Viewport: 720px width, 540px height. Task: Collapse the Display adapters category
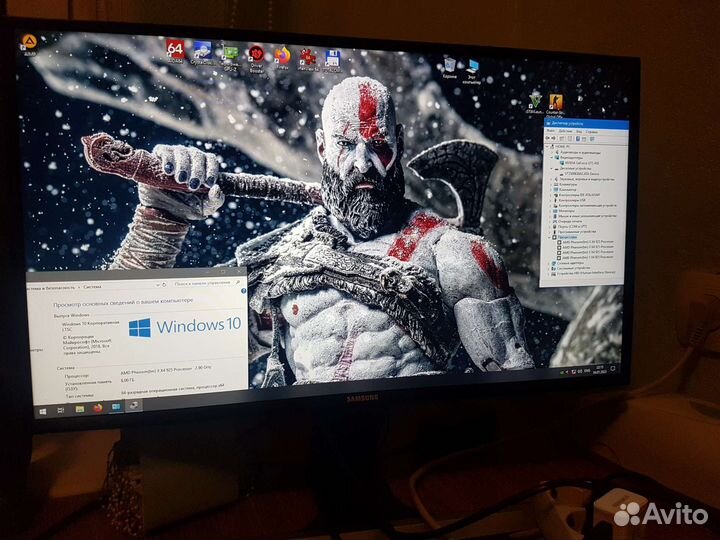tap(551, 158)
